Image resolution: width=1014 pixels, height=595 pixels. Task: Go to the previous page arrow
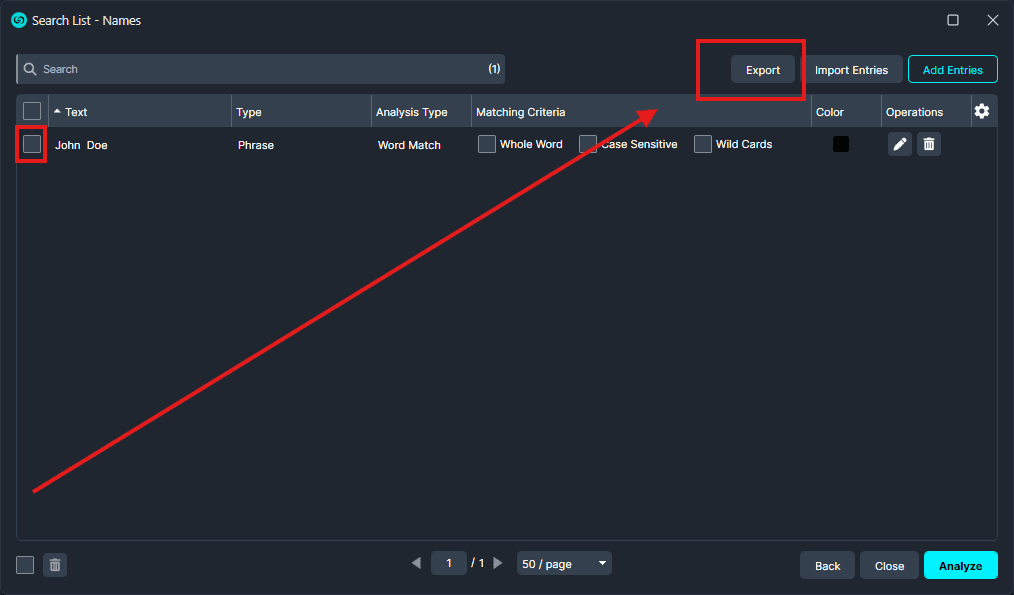(416, 563)
